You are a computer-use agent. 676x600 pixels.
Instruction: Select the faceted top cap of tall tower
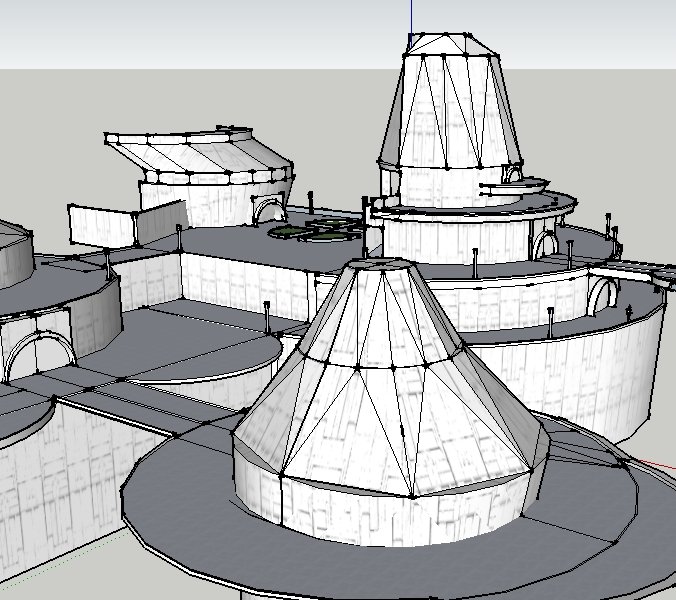pos(451,43)
